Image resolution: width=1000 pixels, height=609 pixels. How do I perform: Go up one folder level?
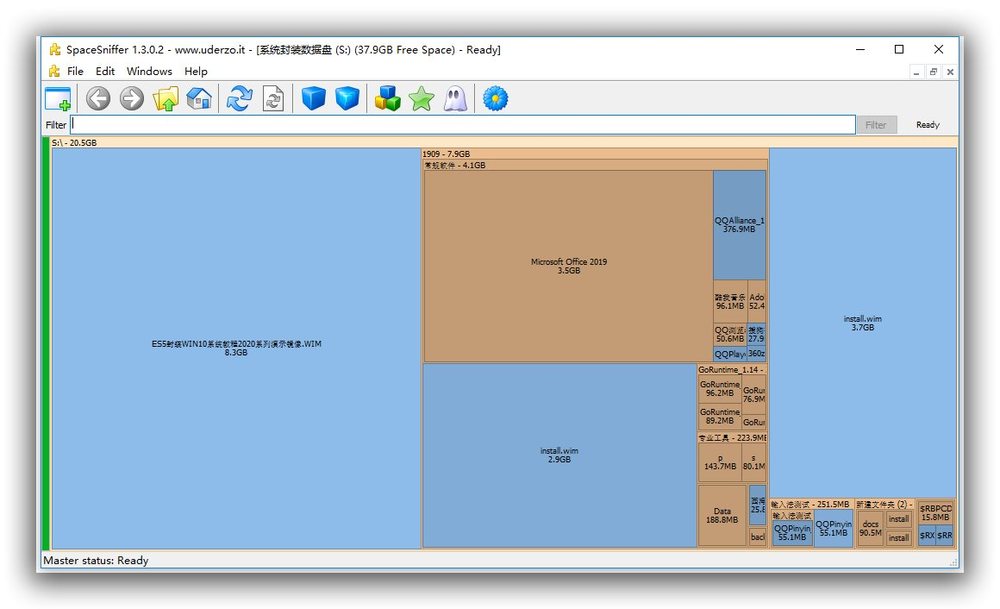coord(166,99)
